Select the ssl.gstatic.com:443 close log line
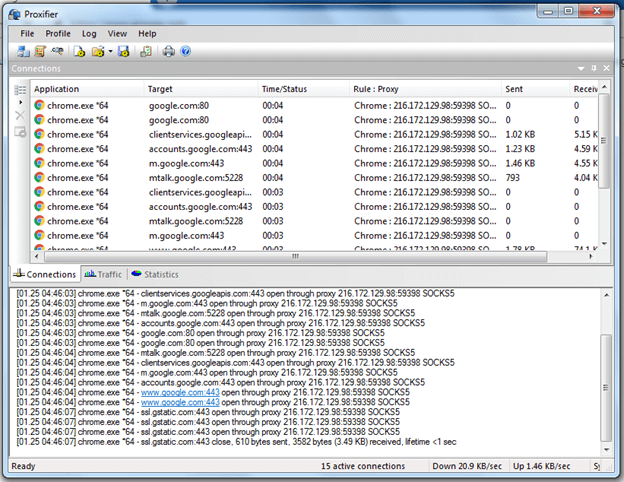Image resolution: width=624 pixels, height=482 pixels. point(236,442)
